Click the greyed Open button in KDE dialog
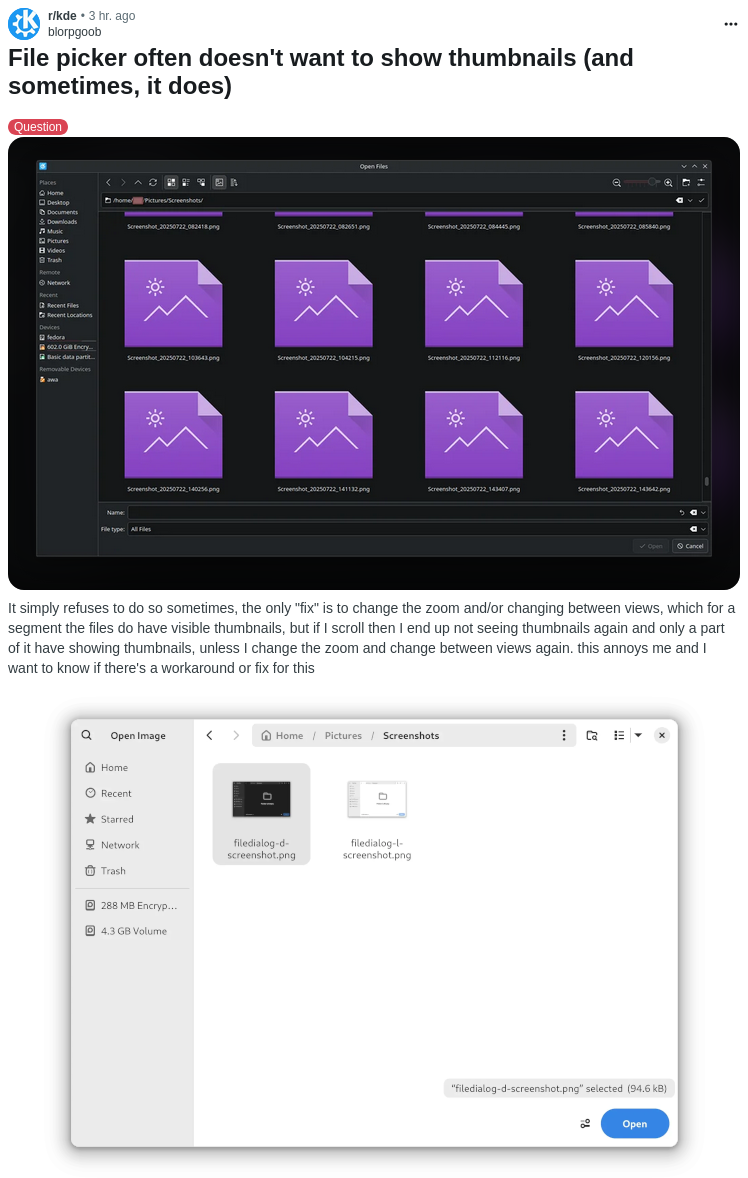Screen dimensions: 748x1178 pos(650,546)
